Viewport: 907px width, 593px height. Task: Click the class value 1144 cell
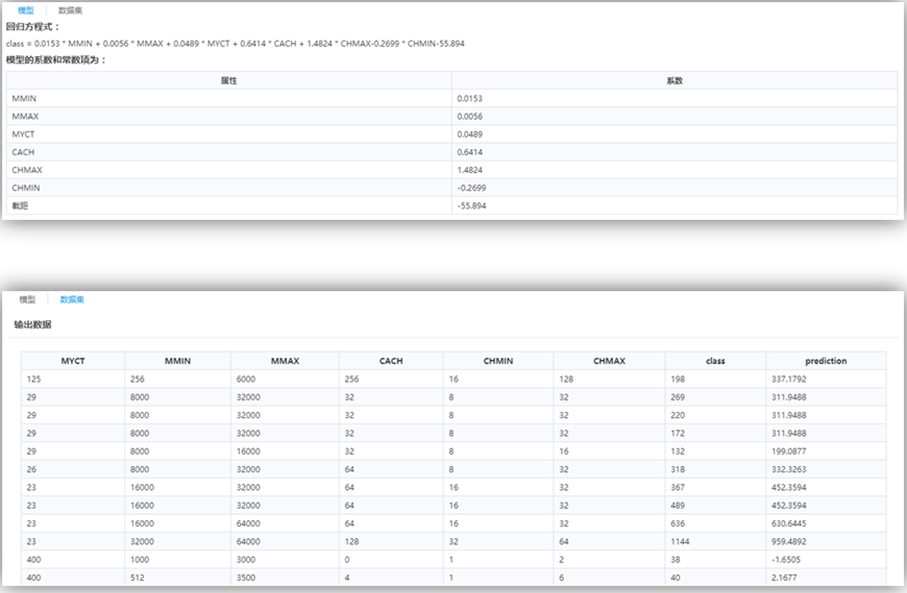point(682,541)
